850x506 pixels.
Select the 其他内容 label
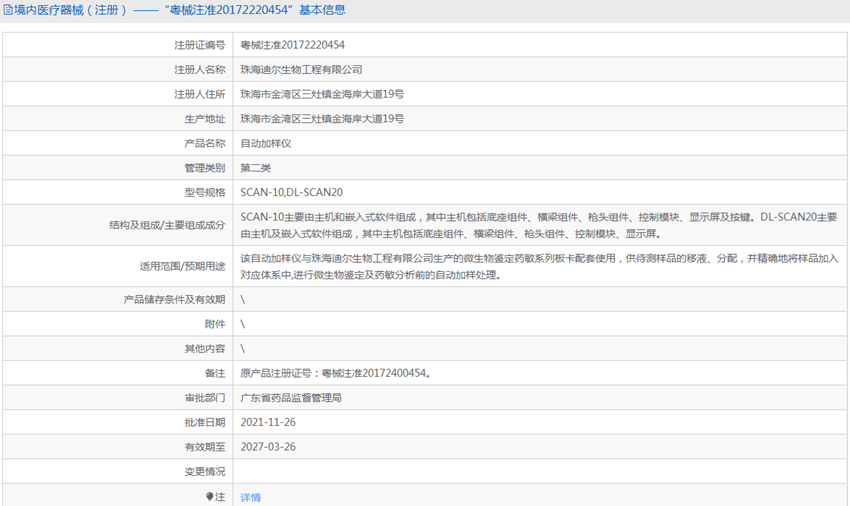pyautogui.click(x=204, y=349)
